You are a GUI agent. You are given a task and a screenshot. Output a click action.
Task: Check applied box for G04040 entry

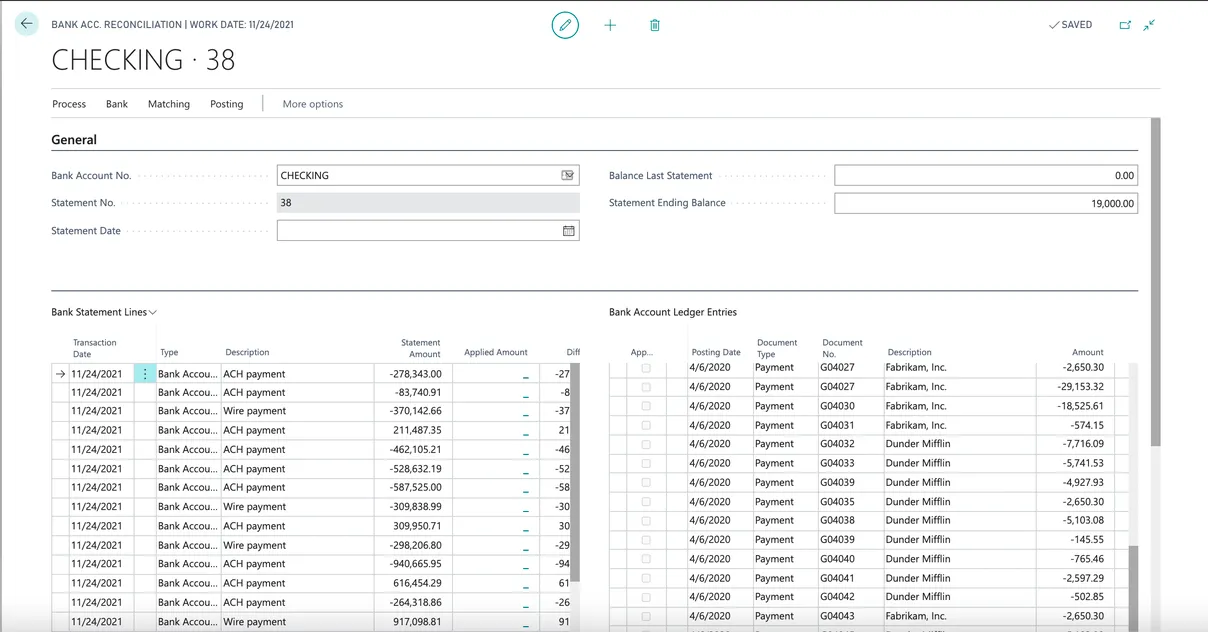click(646, 559)
